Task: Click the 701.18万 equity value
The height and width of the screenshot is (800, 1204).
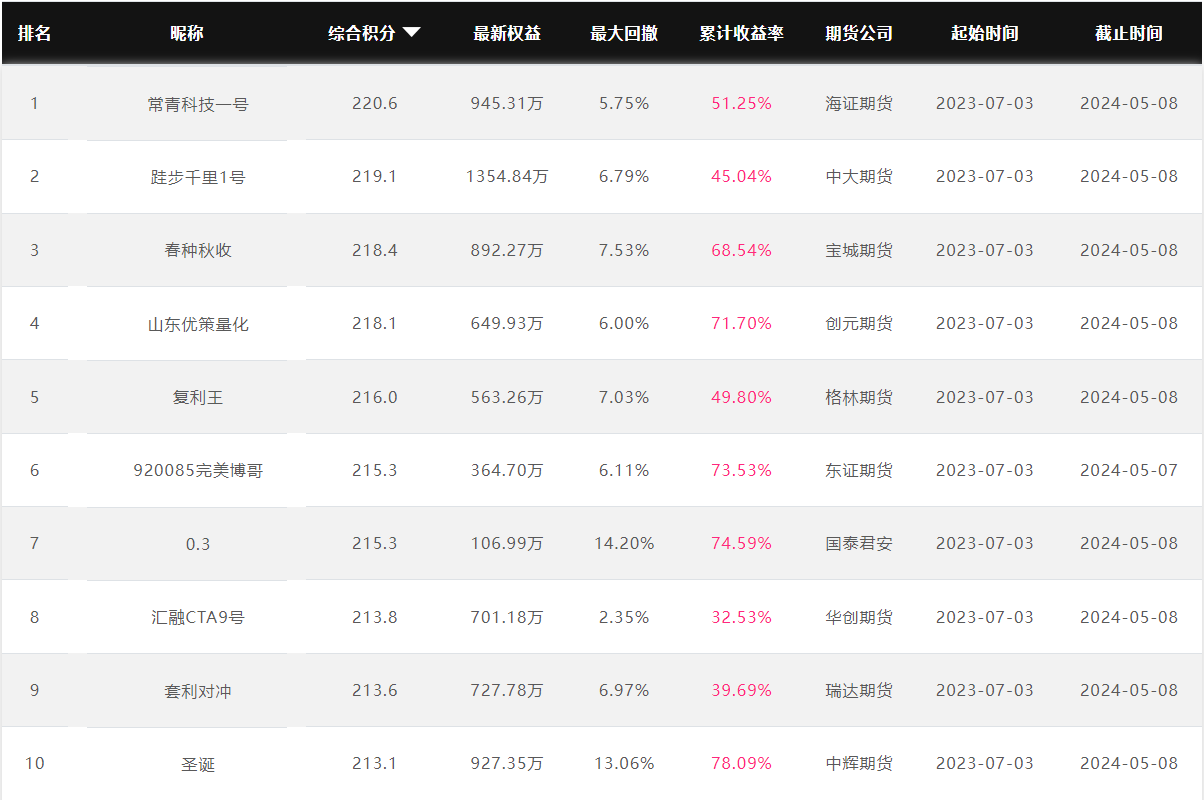Action: 507,617
